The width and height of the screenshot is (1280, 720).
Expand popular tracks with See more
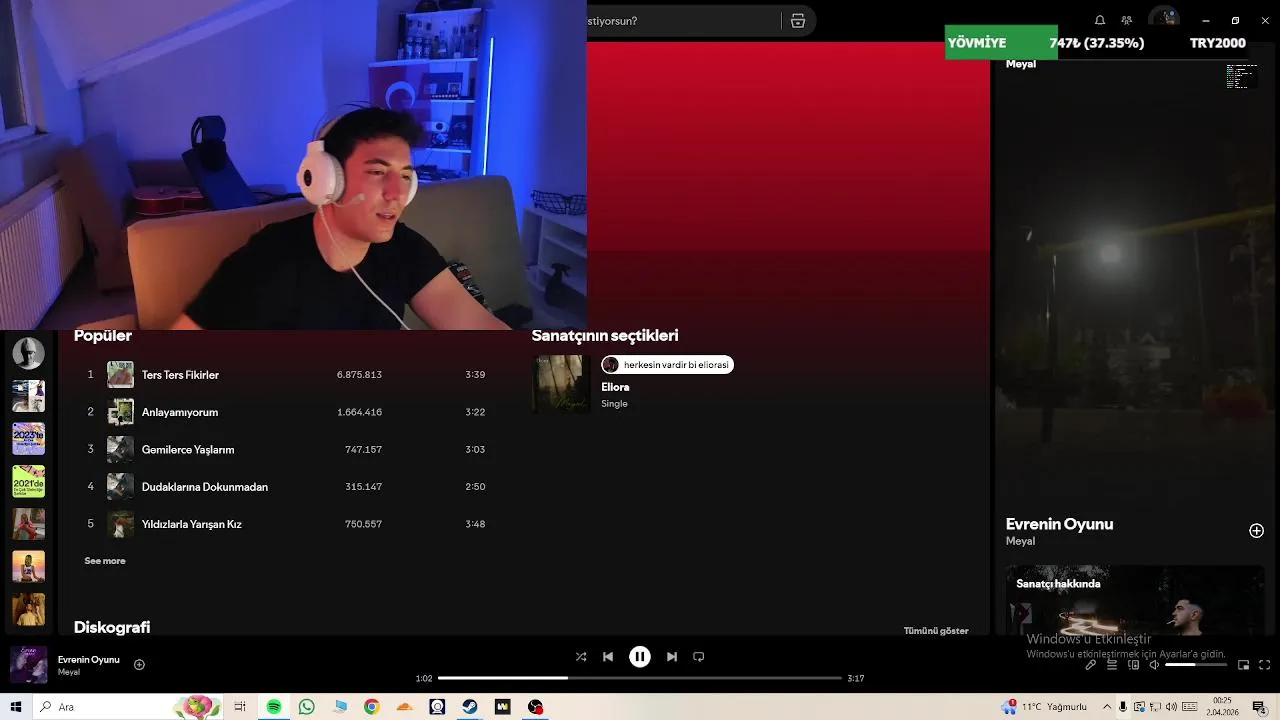105,561
